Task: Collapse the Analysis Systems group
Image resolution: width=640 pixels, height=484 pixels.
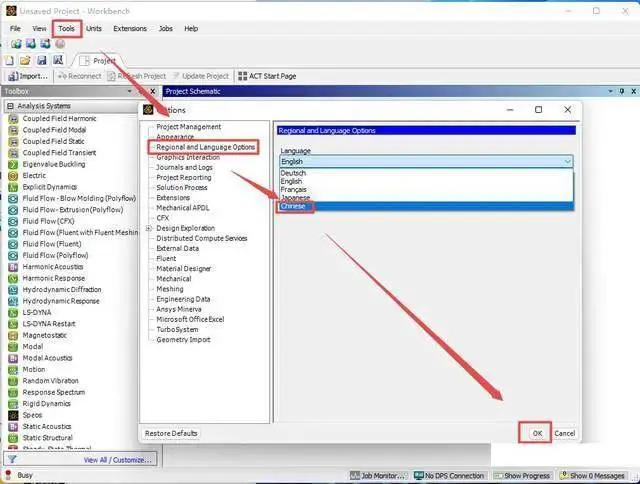Action: coord(10,106)
